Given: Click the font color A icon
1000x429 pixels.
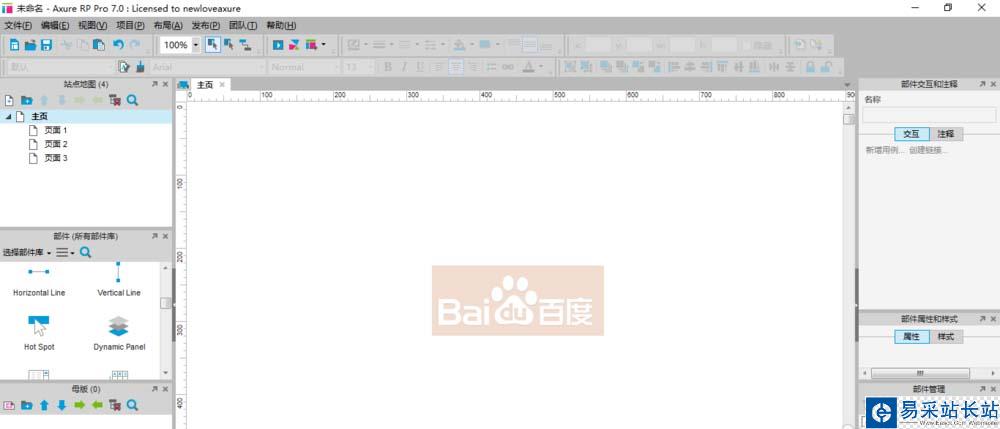Looking at the screenshot, I should pos(528,67).
